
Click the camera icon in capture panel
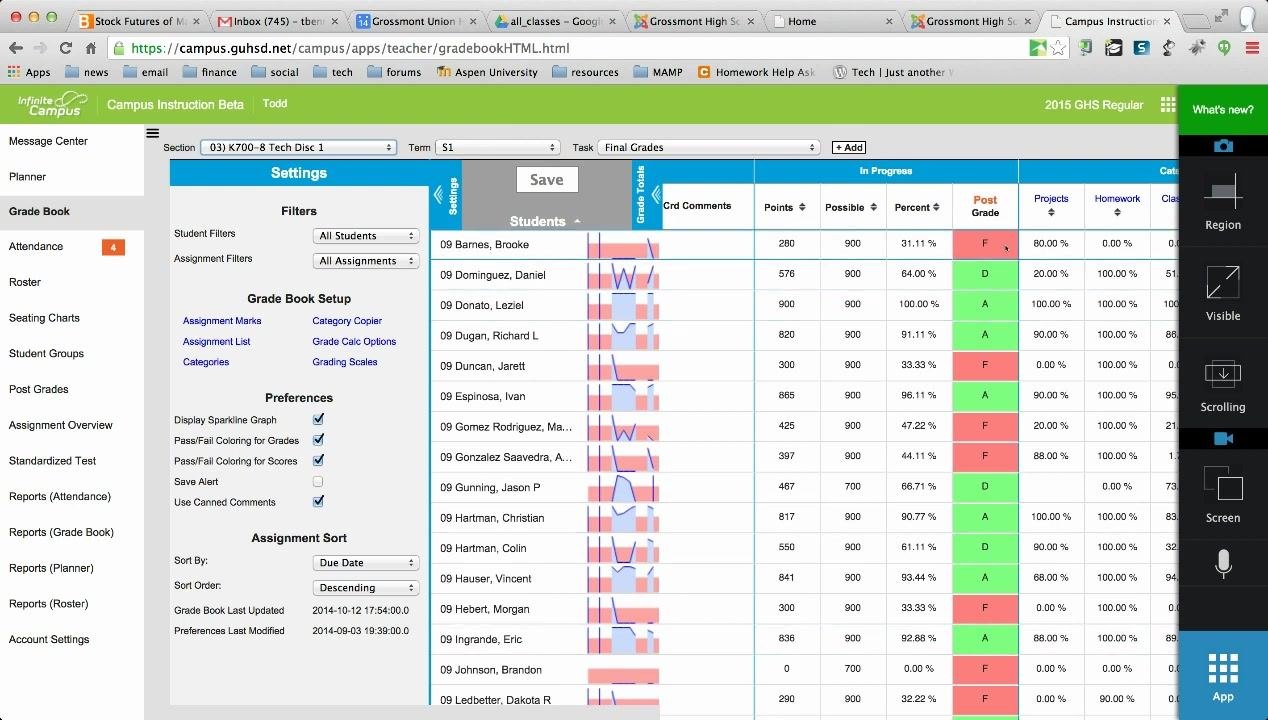point(1223,146)
